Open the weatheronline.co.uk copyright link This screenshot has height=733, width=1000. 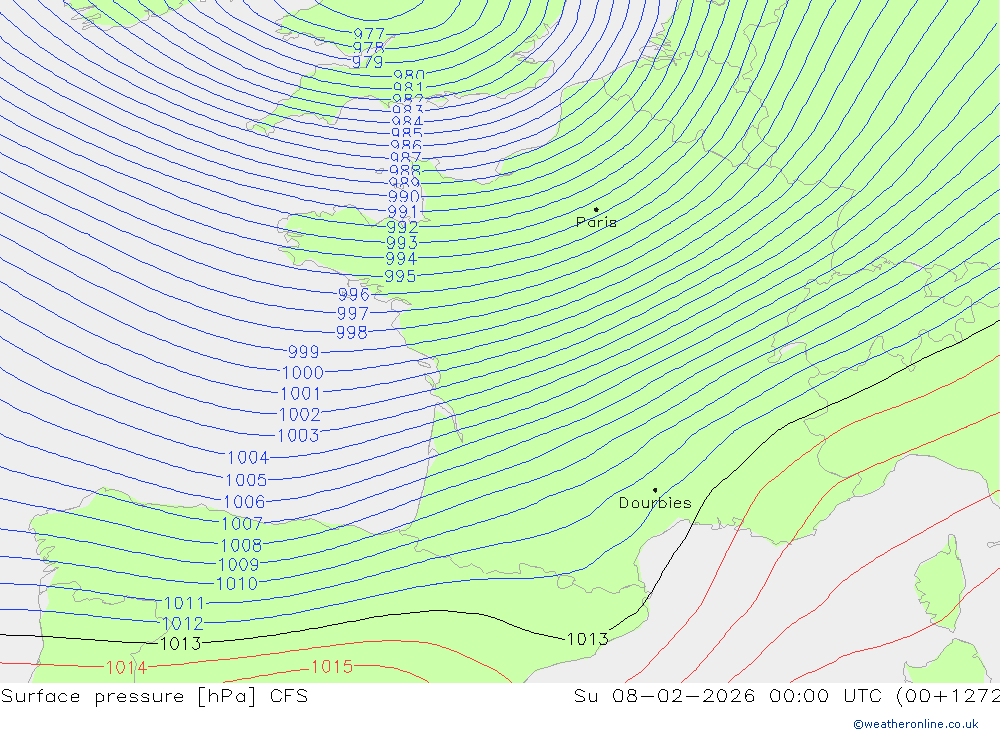click(916, 724)
